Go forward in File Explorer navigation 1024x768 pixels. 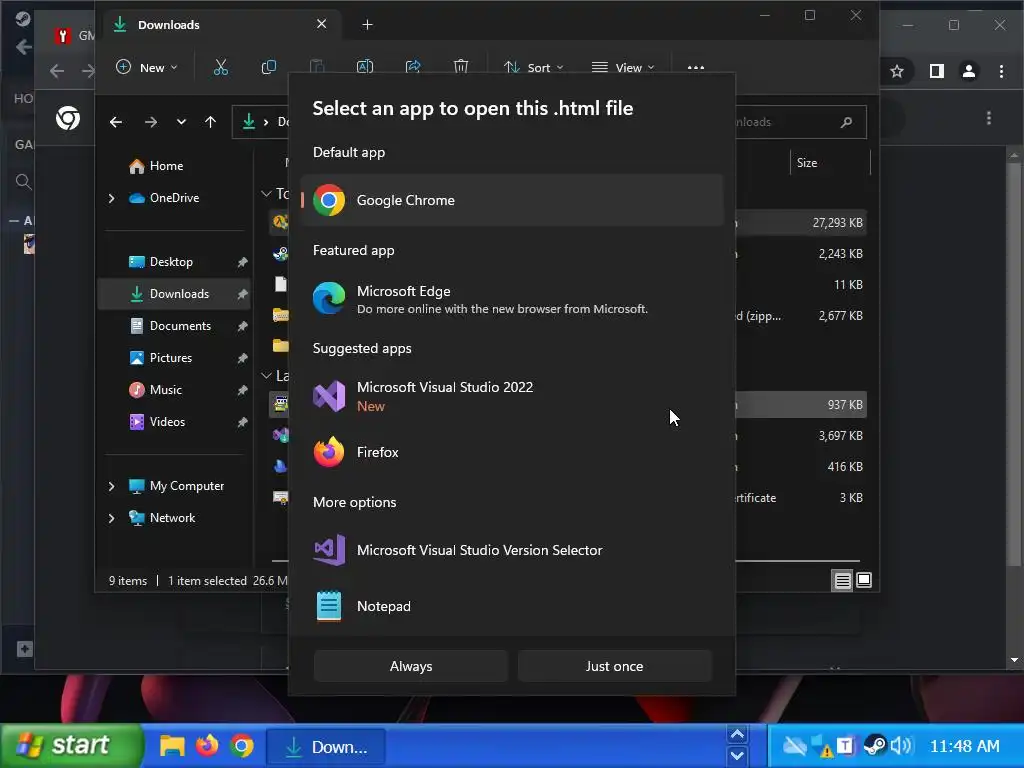point(151,122)
